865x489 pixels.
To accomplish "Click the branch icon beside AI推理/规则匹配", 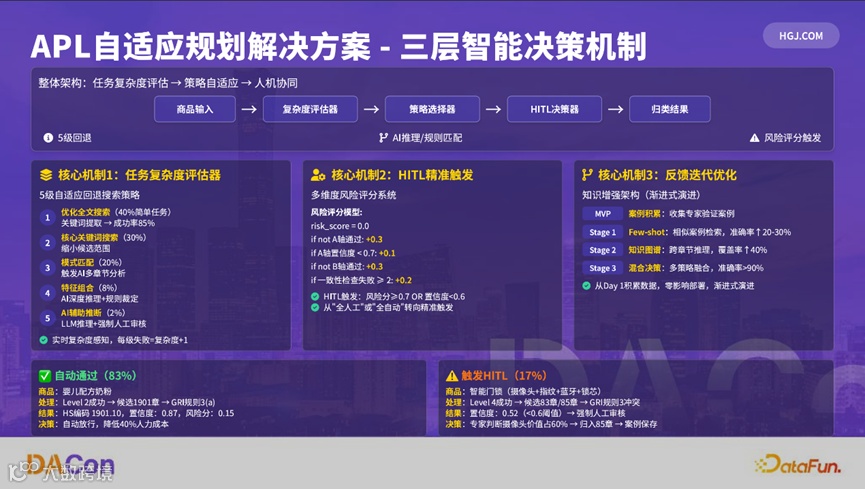I will [x=383, y=138].
